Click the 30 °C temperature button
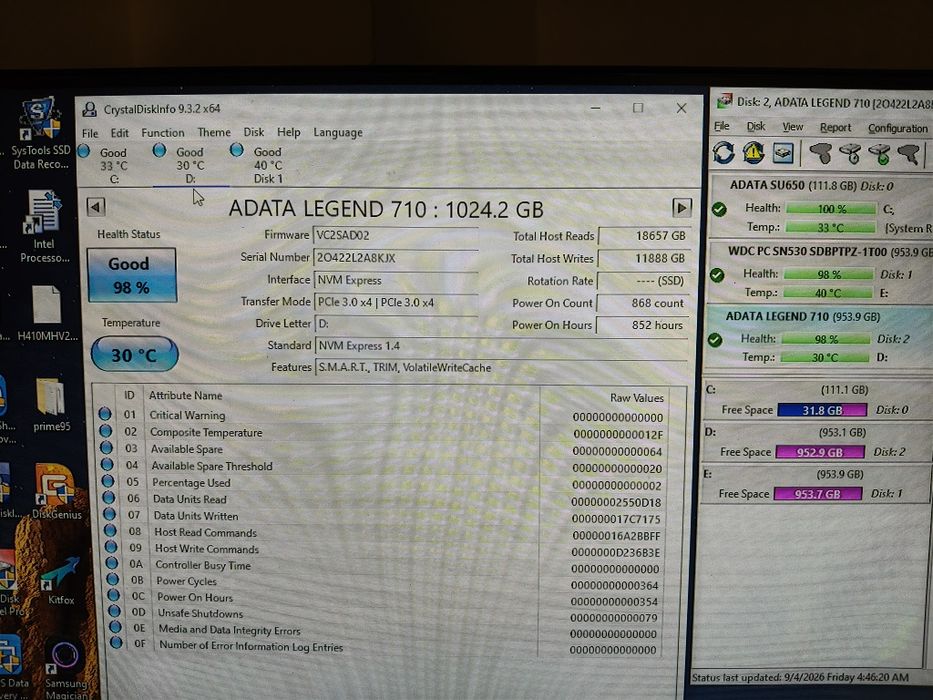 click(x=134, y=354)
